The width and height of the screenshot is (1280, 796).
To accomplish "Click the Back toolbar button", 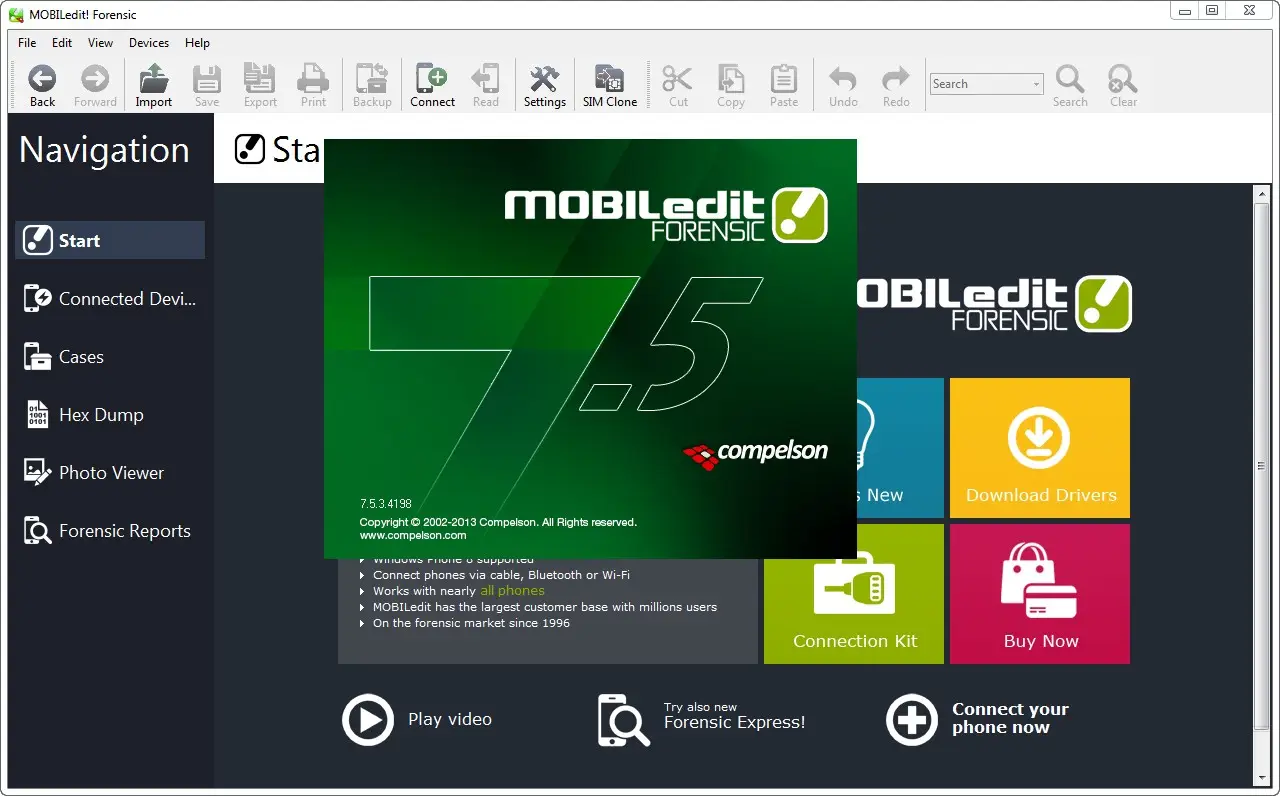I will 42,86.
